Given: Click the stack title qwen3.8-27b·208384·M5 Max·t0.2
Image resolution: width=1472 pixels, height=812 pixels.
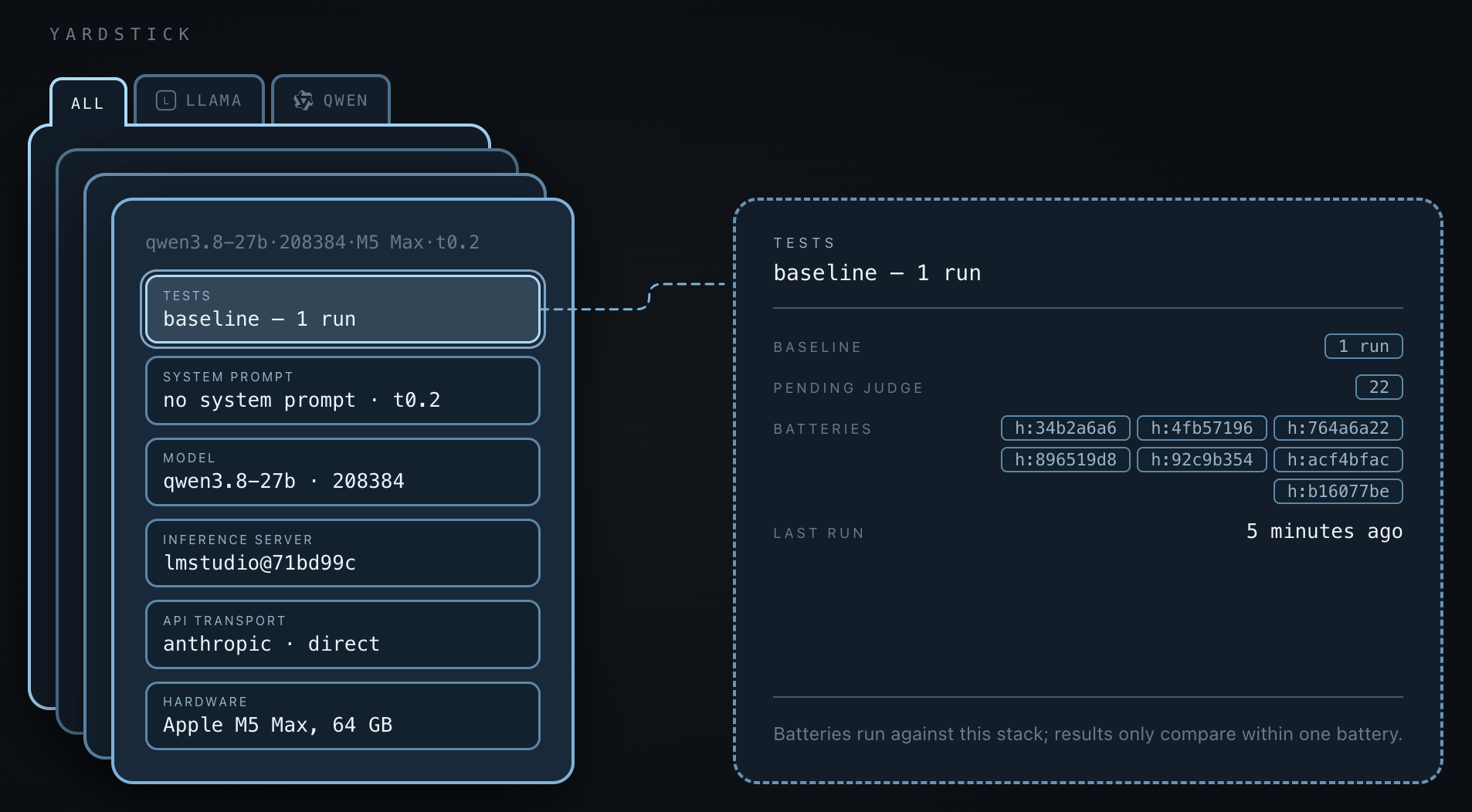Looking at the screenshot, I should tap(313, 242).
